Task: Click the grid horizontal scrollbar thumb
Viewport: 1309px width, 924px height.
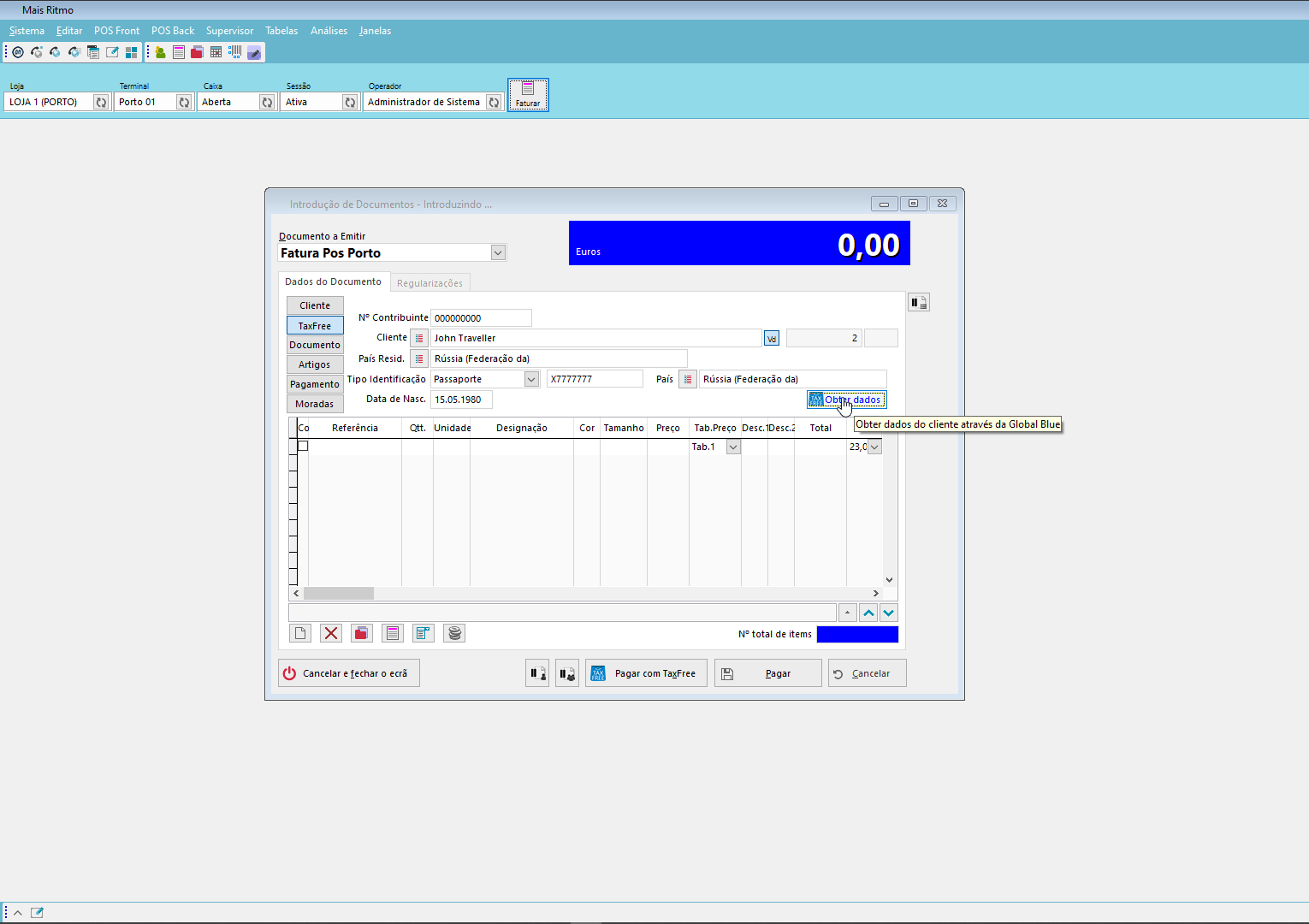Action: coord(339,593)
